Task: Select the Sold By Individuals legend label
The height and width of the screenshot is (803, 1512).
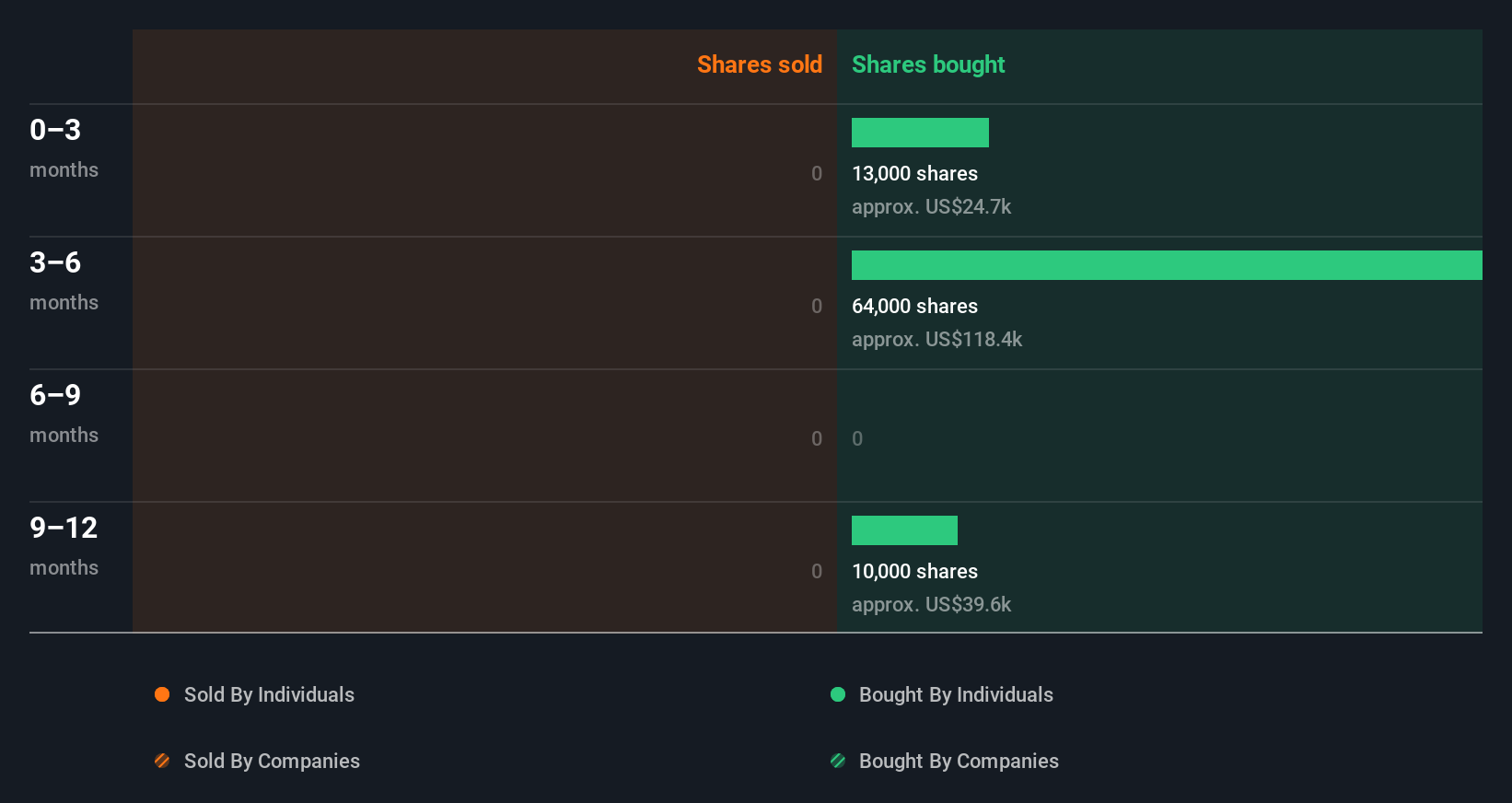Action: (x=269, y=695)
